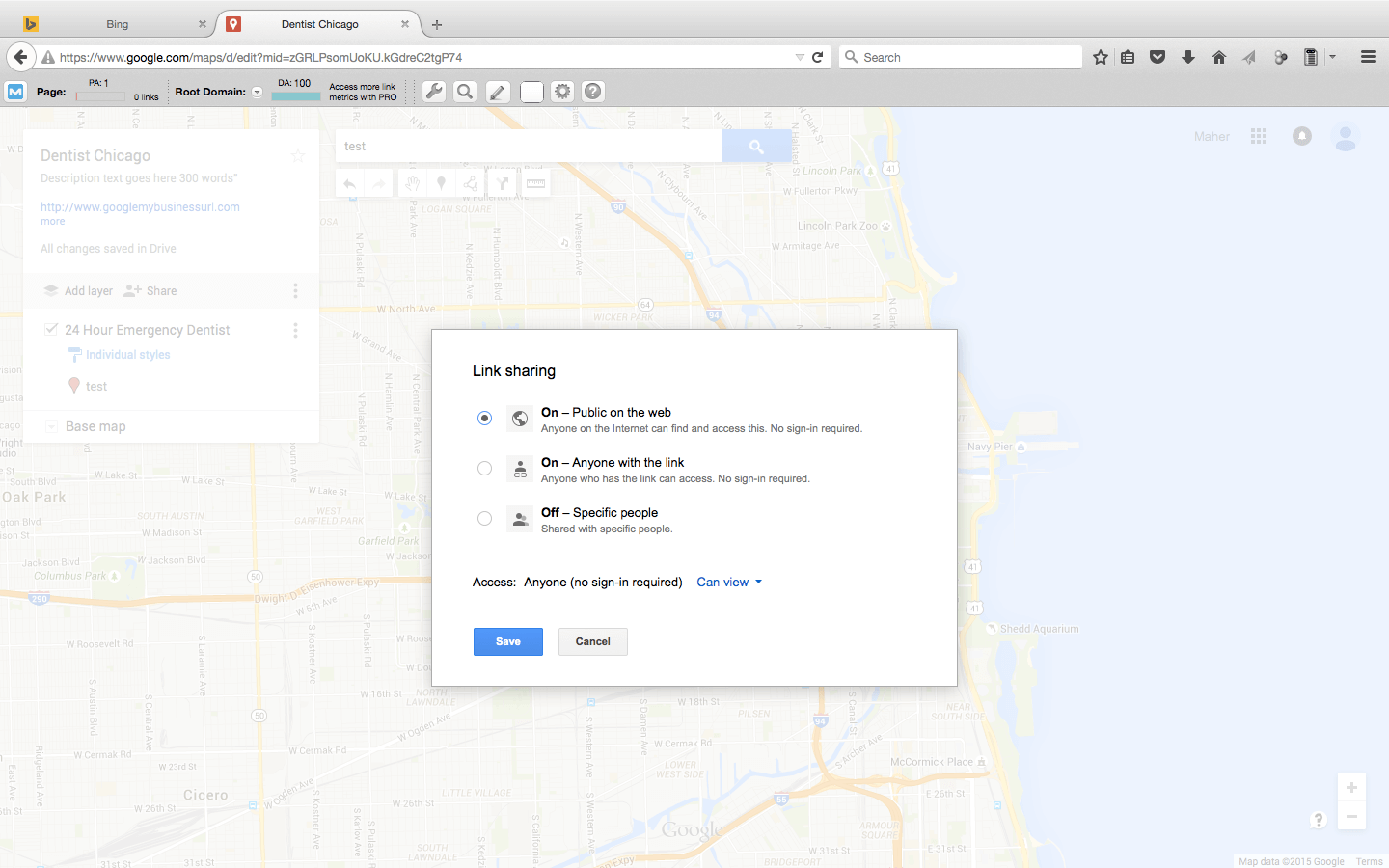Open the map options three-dot menu
Image resolution: width=1389 pixels, height=868 pixels.
[295, 290]
